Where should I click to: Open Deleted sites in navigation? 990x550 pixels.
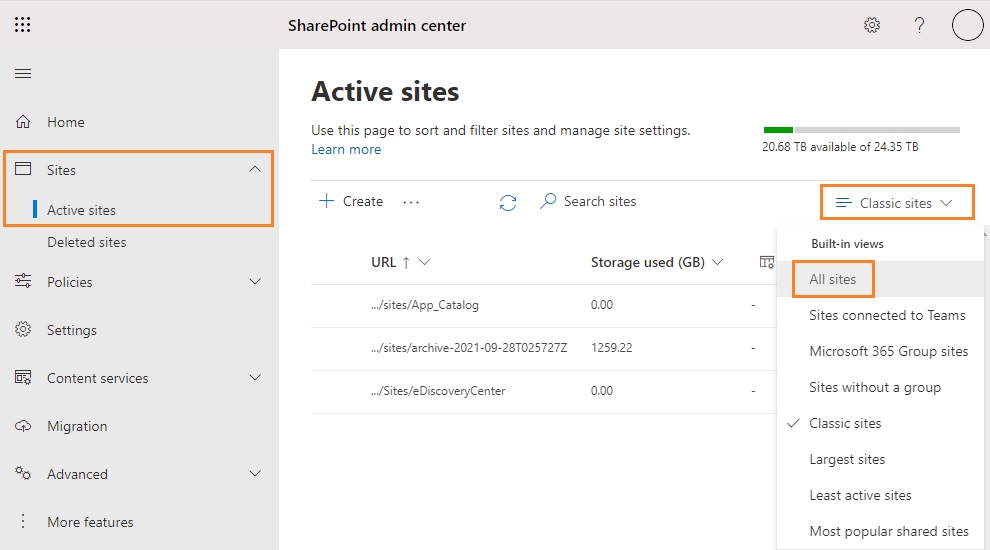point(86,242)
